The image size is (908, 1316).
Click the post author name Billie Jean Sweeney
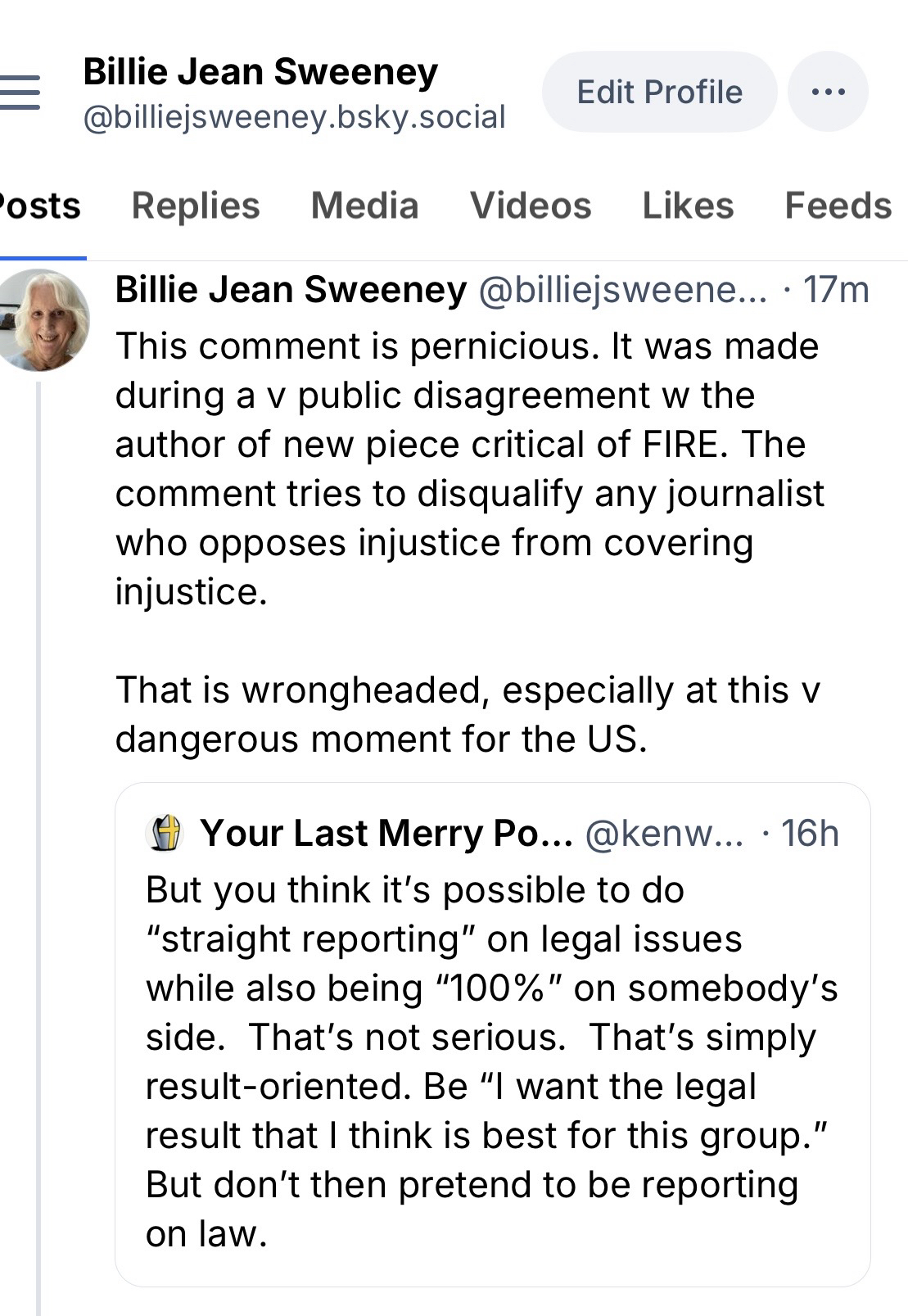click(291, 290)
